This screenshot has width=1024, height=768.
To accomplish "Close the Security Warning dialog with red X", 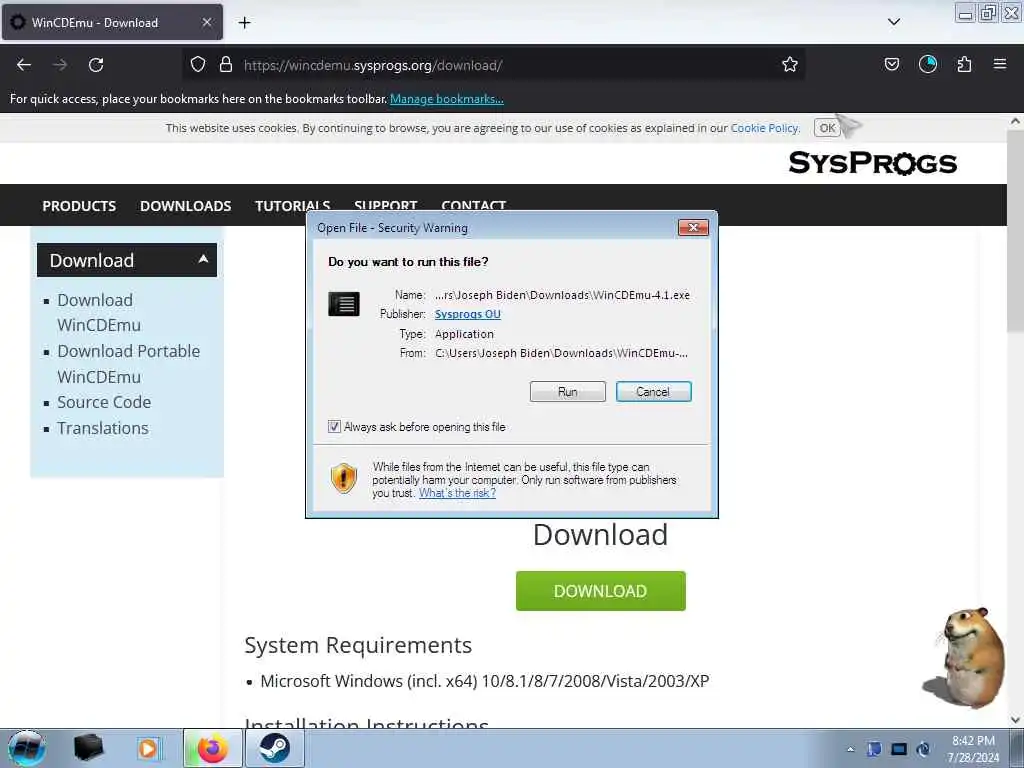I will tap(694, 227).
